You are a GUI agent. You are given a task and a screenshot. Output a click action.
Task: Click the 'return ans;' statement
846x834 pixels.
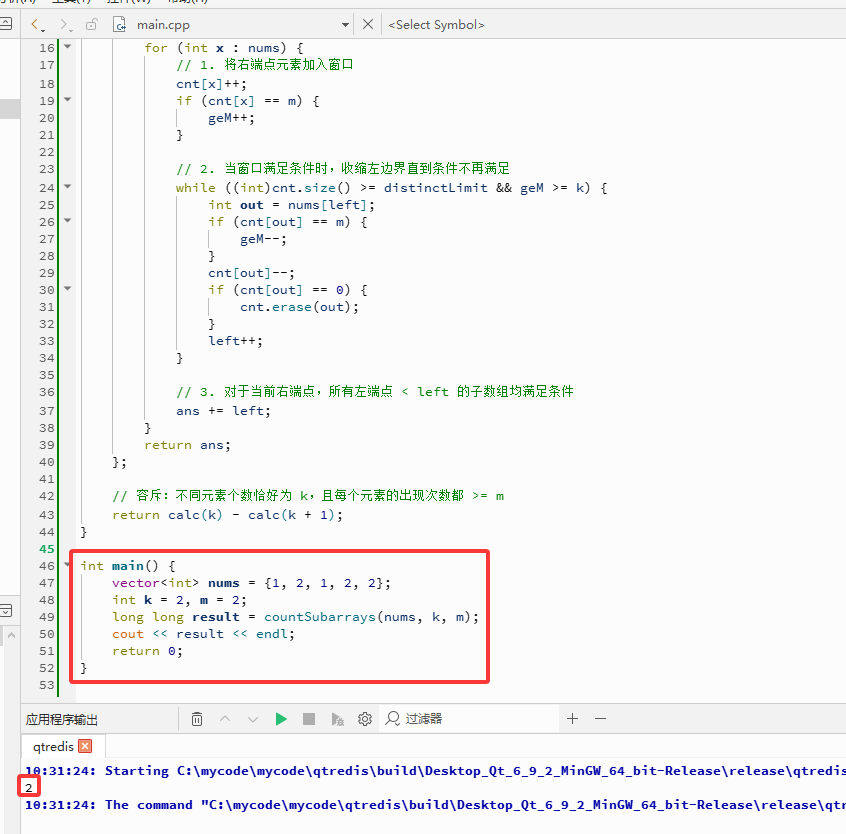(187, 445)
